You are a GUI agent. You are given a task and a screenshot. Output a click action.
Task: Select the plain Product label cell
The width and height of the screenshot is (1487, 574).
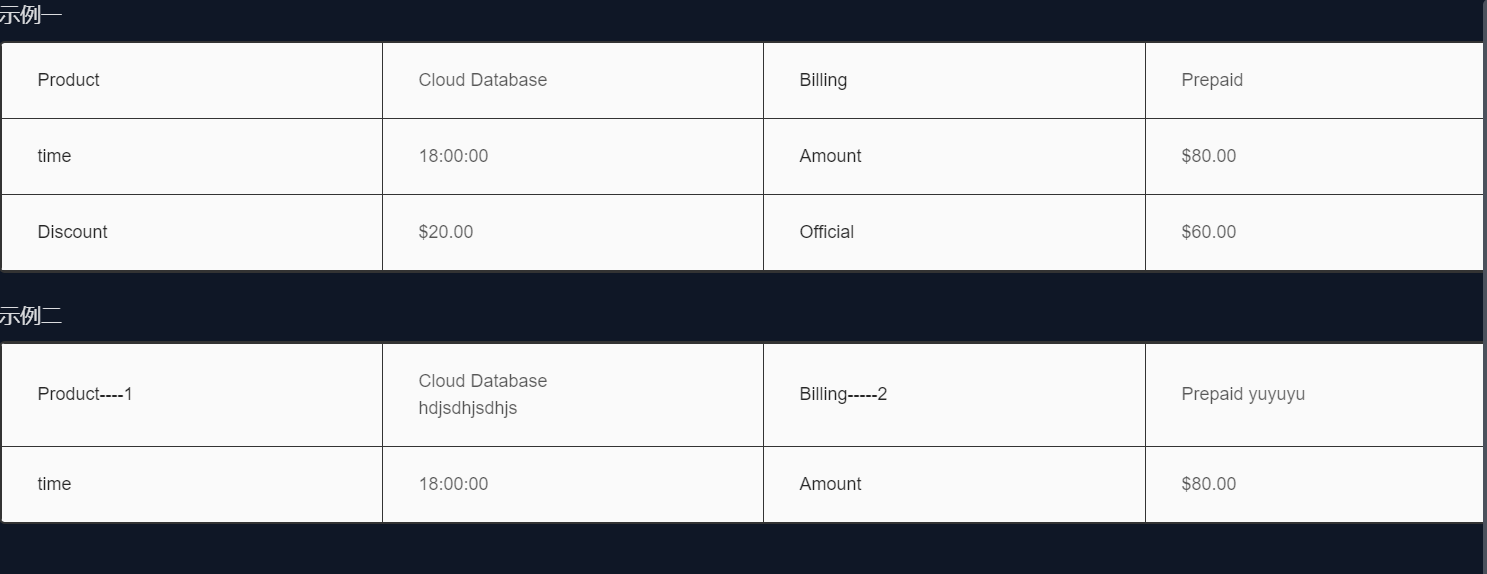coord(68,80)
